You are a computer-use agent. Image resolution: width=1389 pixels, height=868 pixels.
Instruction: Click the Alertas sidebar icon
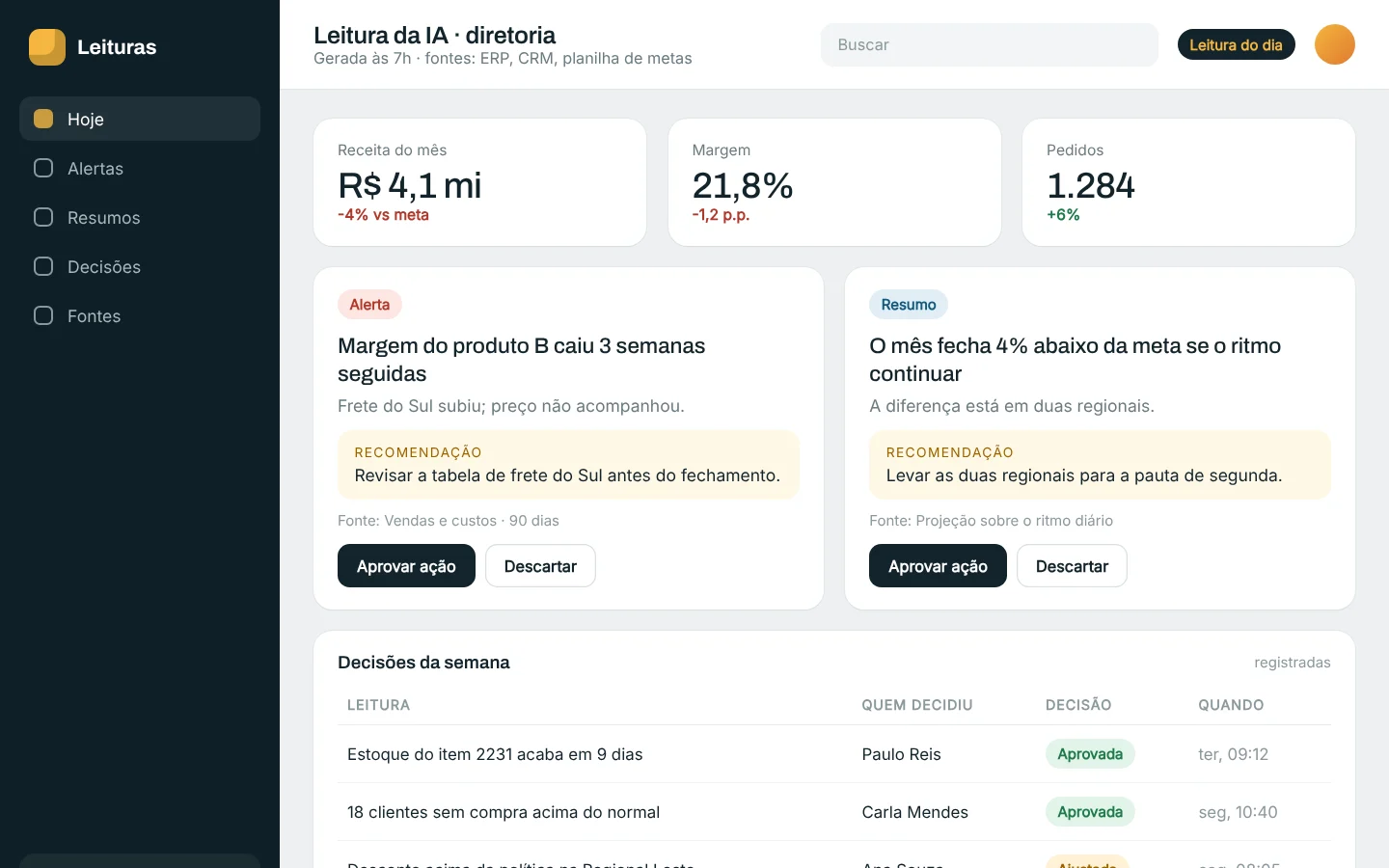pos(43,168)
